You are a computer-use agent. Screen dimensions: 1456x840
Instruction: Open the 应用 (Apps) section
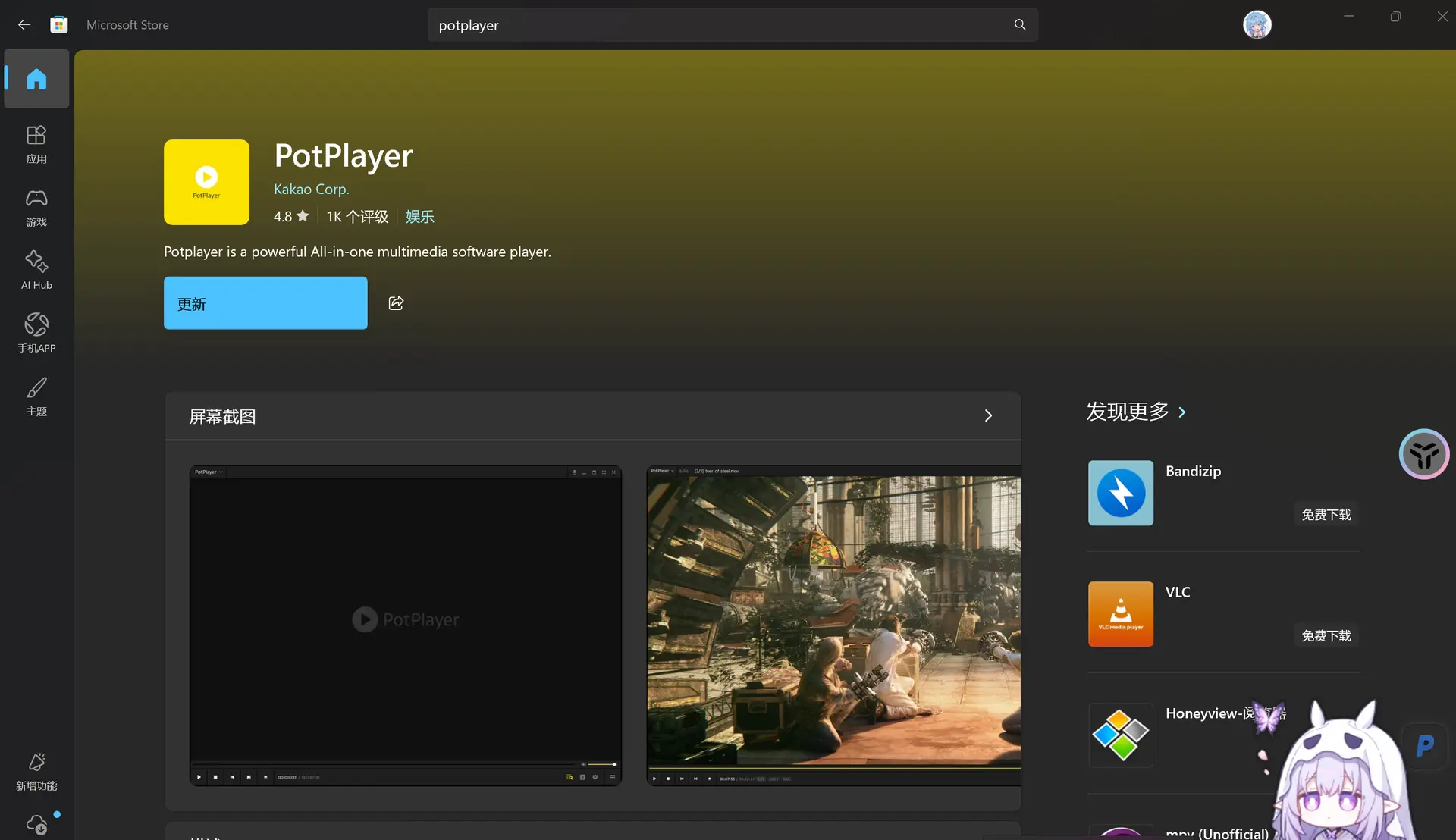(36, 145)
